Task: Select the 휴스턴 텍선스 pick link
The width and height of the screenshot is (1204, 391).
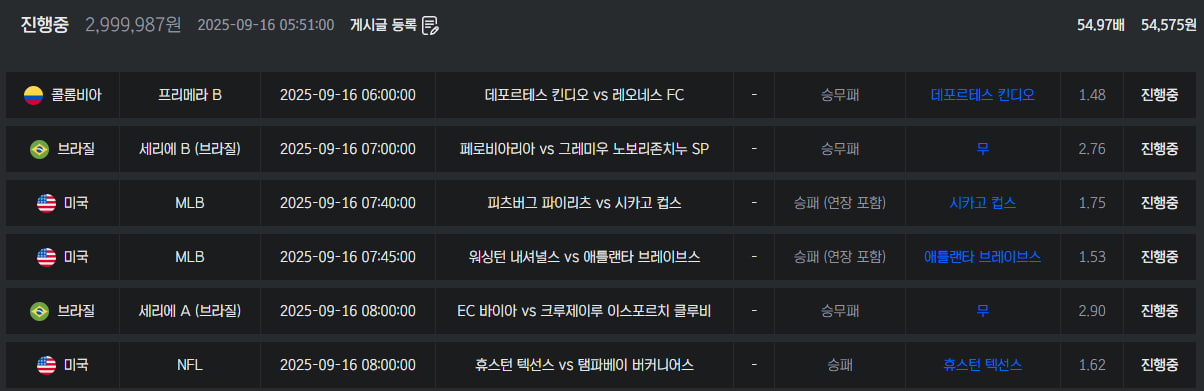Action: (982, 365)
